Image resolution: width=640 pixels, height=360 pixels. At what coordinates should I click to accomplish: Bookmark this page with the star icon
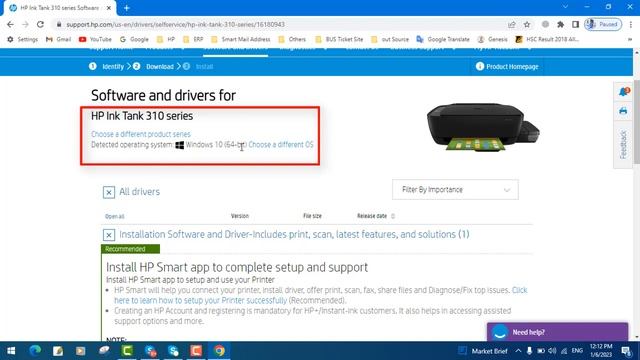click(x=527, y=24)
